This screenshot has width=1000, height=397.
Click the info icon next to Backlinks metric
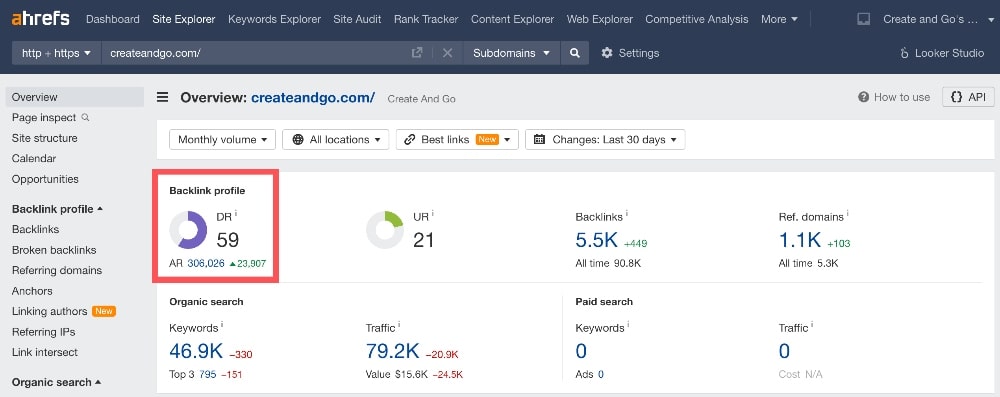(x=627, y=213)
